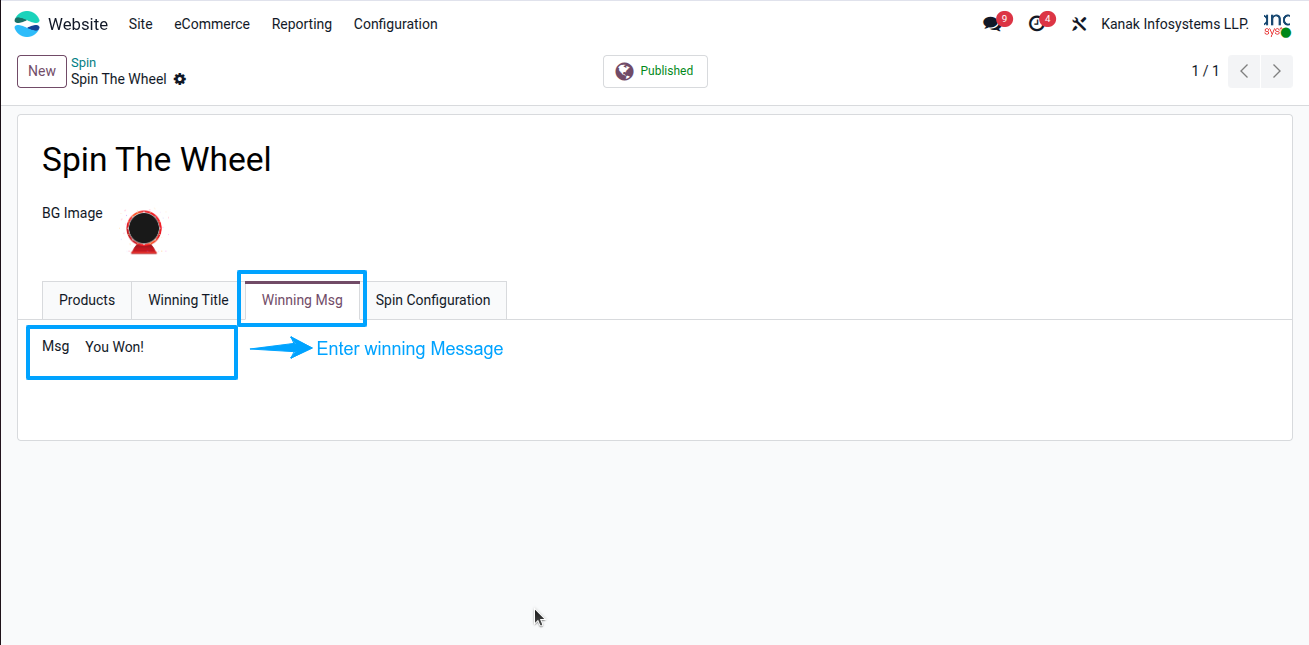This screenshot has height=645, width=1309.
Task: Expand the Reporting menu
Action: (302, 24)
